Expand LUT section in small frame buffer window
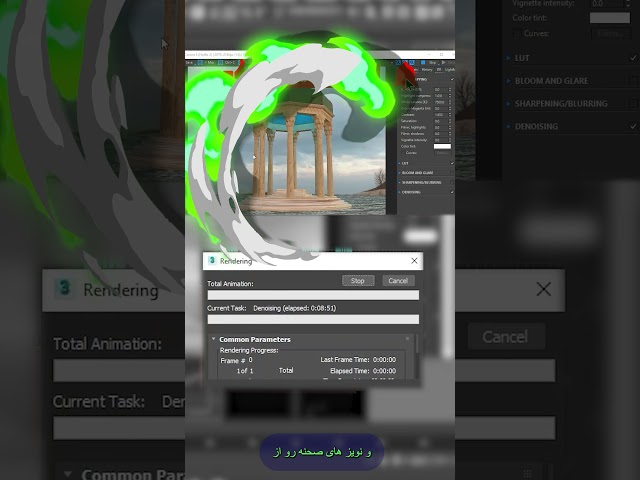The width and height of the screenshot is (640, 480). 399,163
